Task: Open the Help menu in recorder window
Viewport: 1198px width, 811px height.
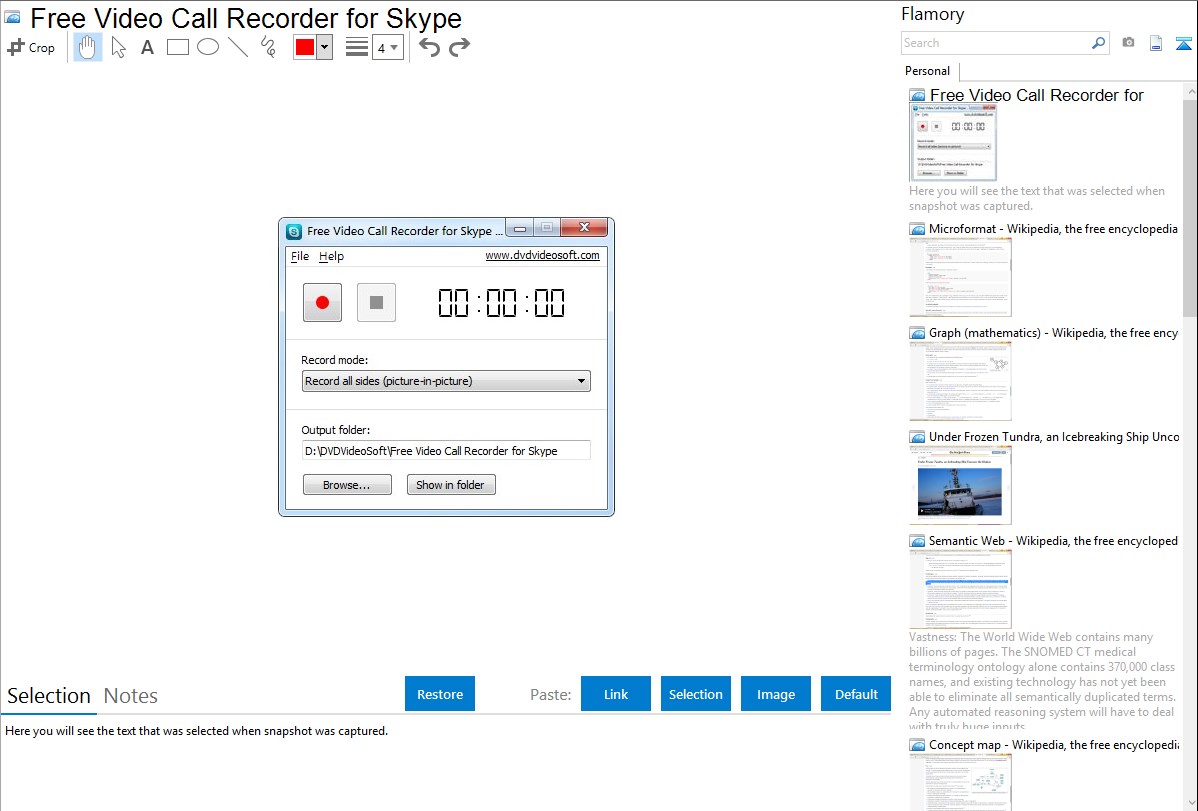Action: point(332,256)
